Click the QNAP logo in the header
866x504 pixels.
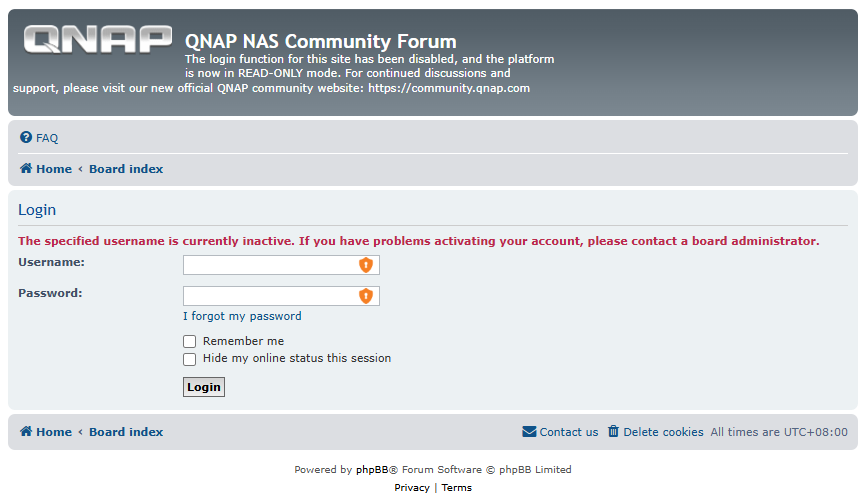[98, 40]
